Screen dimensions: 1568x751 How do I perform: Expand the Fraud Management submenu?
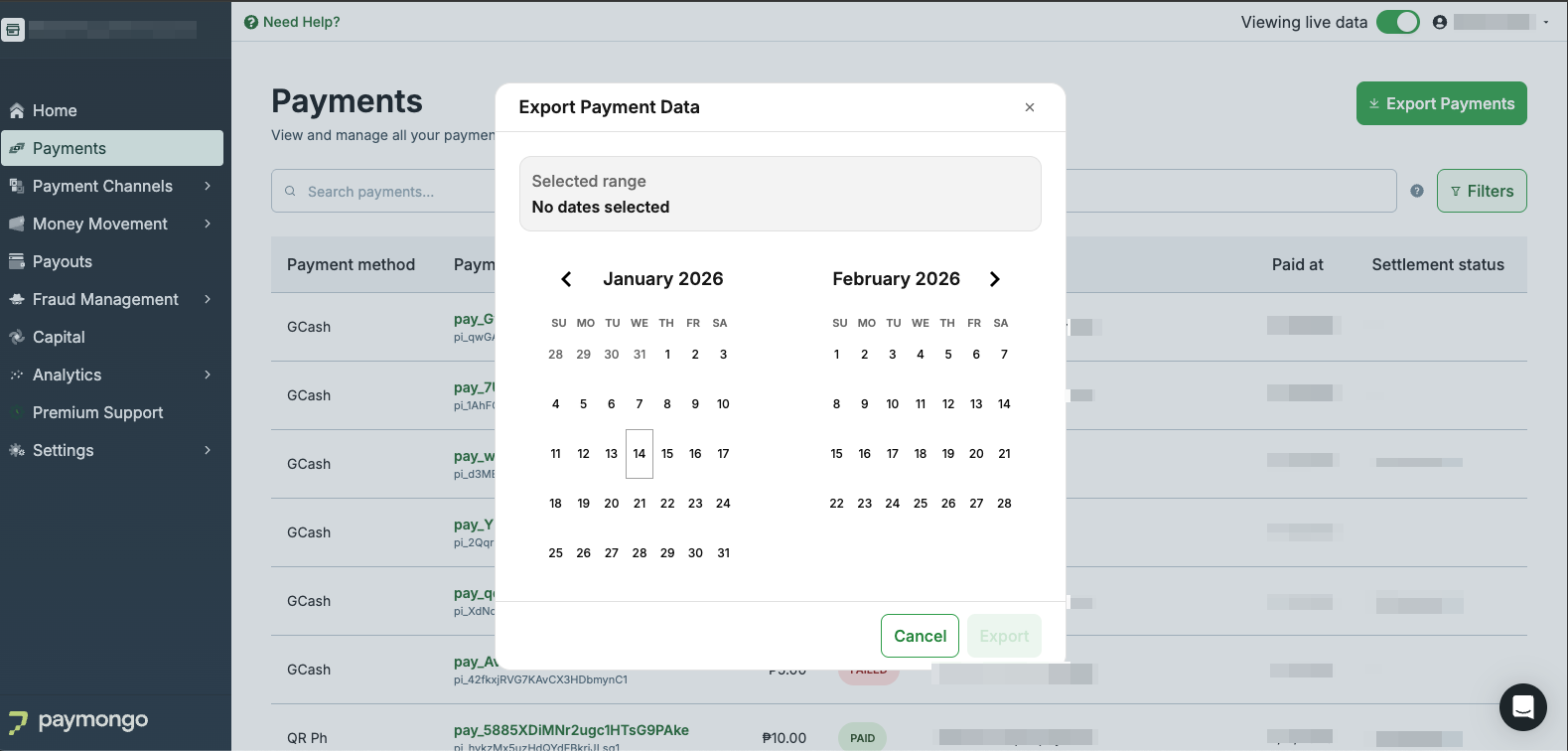tap(208, 299)
